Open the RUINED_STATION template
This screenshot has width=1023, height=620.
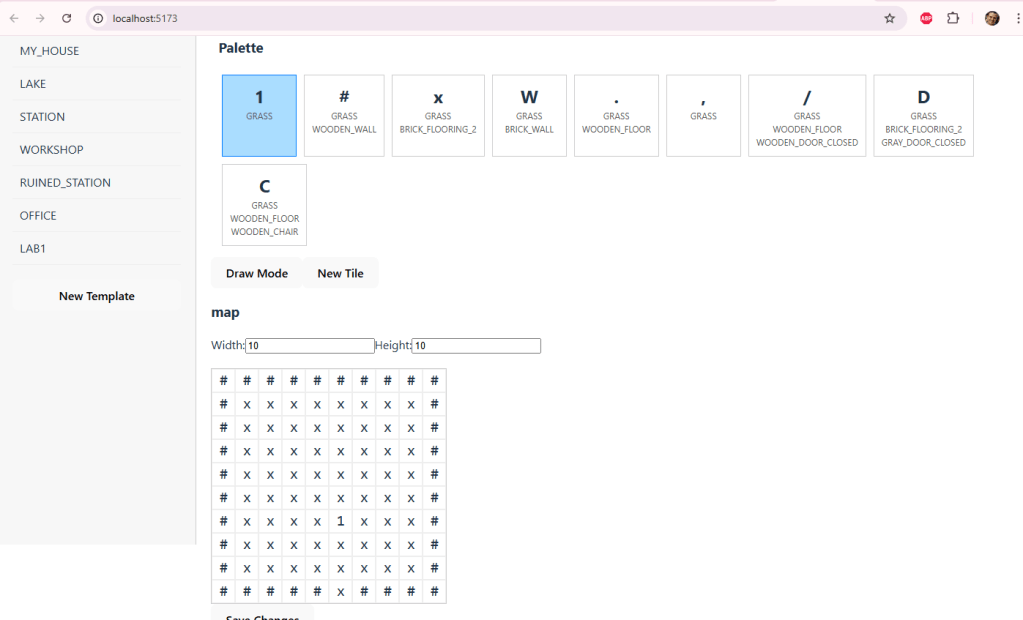(65, 183)
